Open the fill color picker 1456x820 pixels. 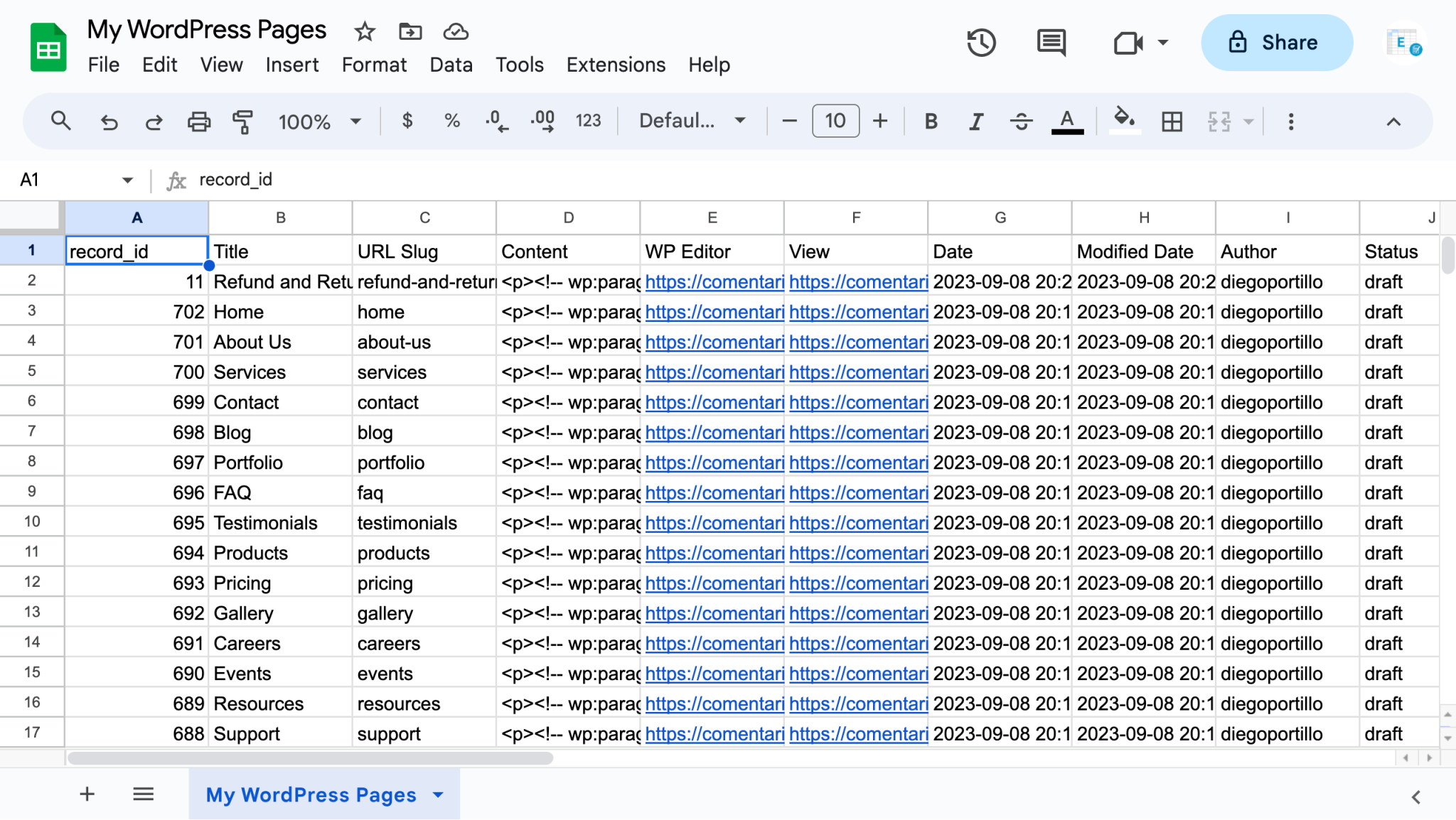tap(1124, 121)
